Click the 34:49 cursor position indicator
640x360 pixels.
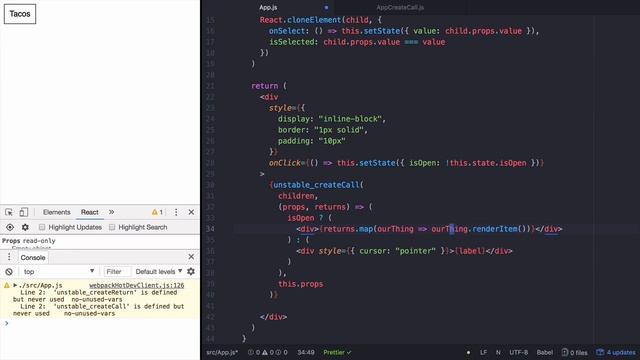point(306,352)
